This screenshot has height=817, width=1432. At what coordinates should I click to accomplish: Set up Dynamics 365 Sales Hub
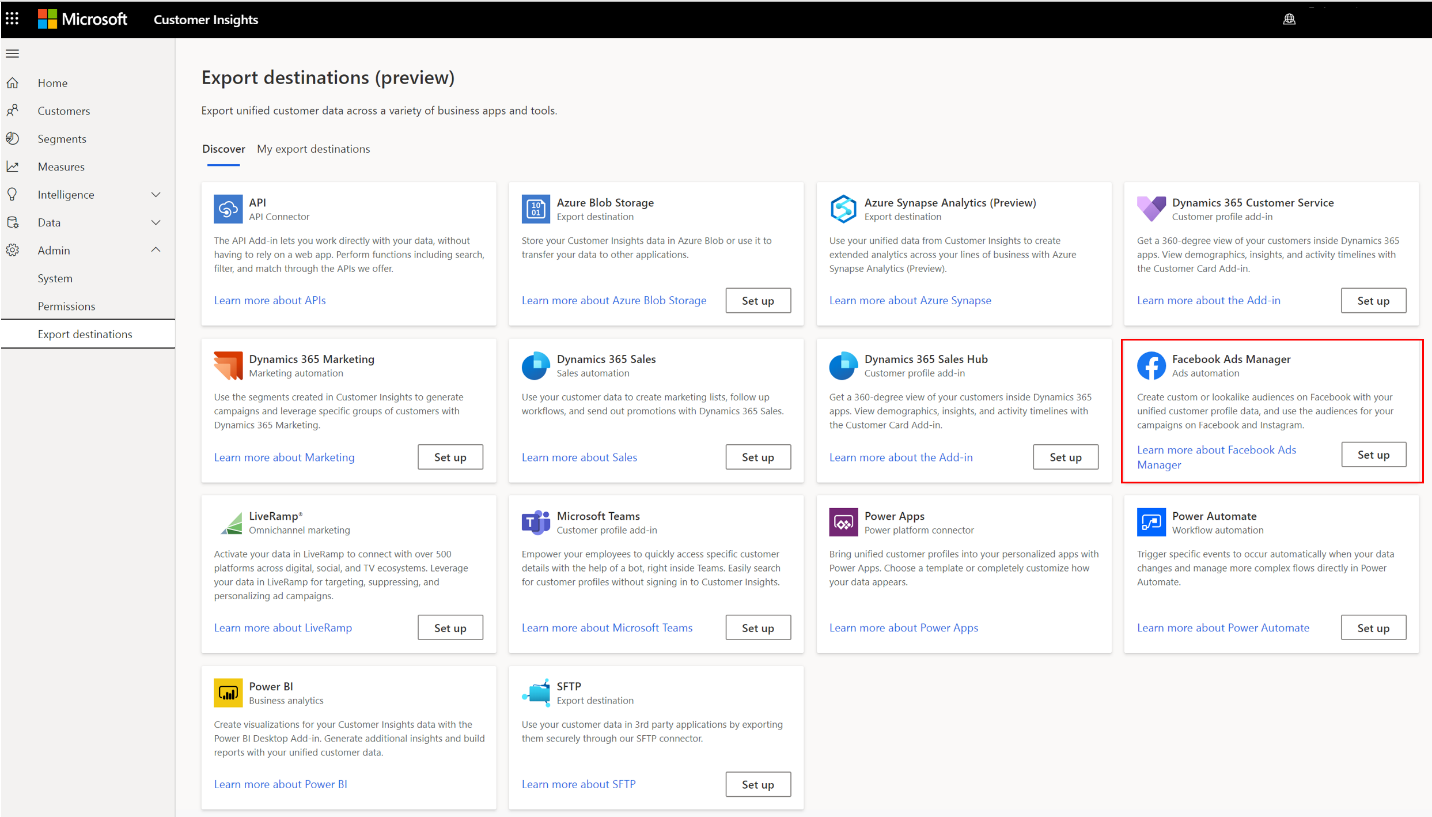(1066, 458)
